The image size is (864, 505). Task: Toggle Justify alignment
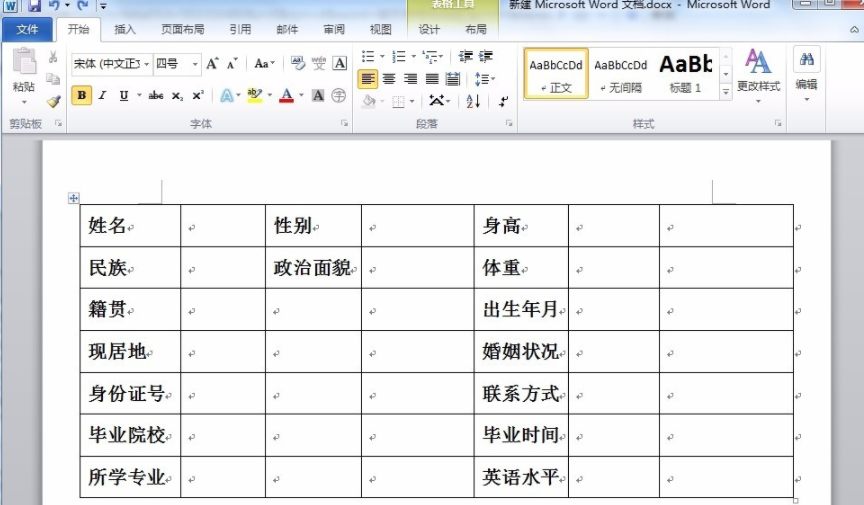tap(432, 79)
